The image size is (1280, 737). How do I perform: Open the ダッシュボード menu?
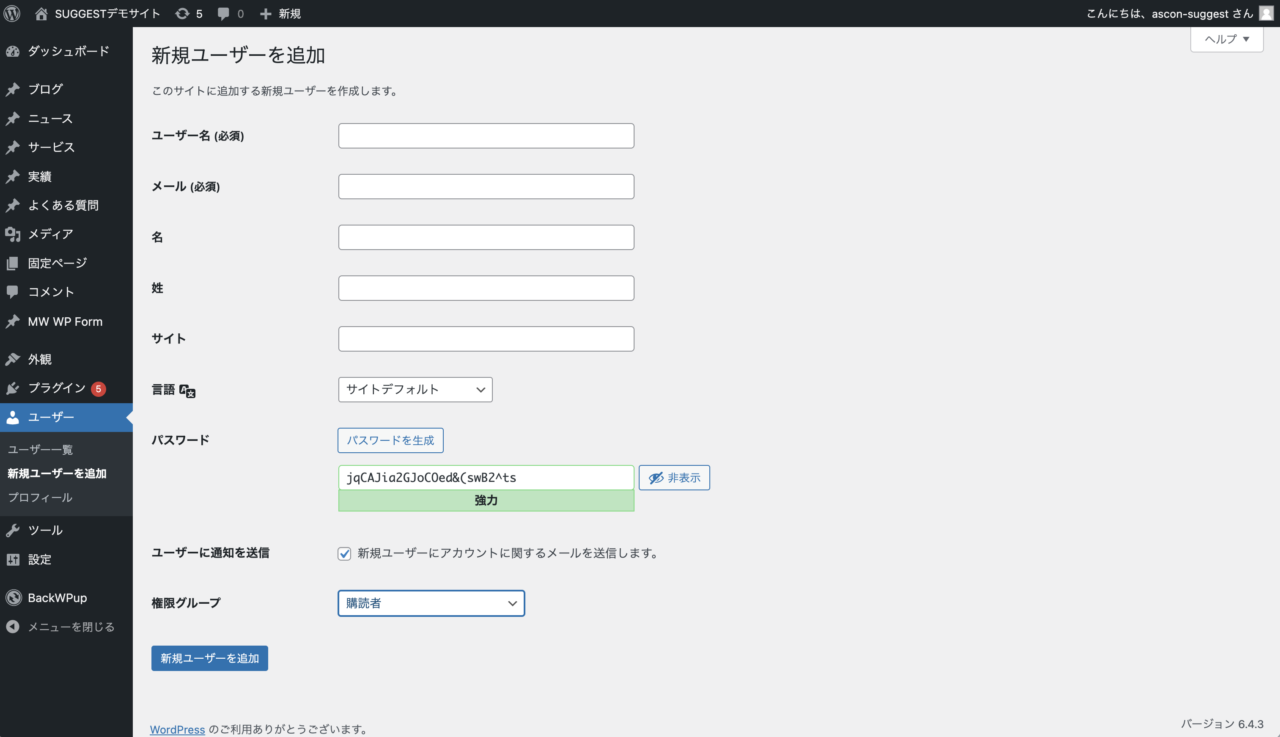point(66,51)
